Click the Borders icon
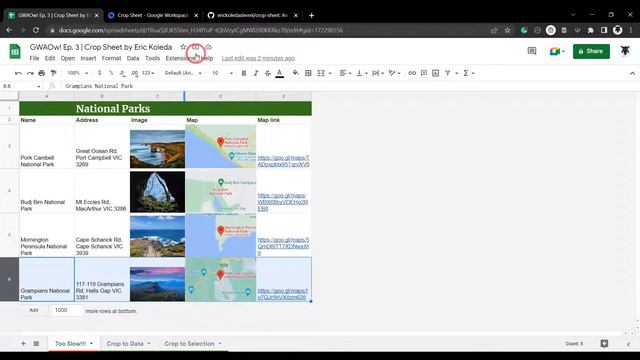 [308, 73]
